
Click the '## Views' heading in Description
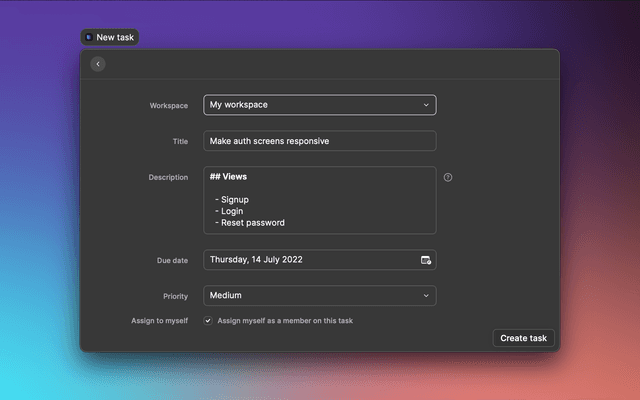[x=228, y=176]
